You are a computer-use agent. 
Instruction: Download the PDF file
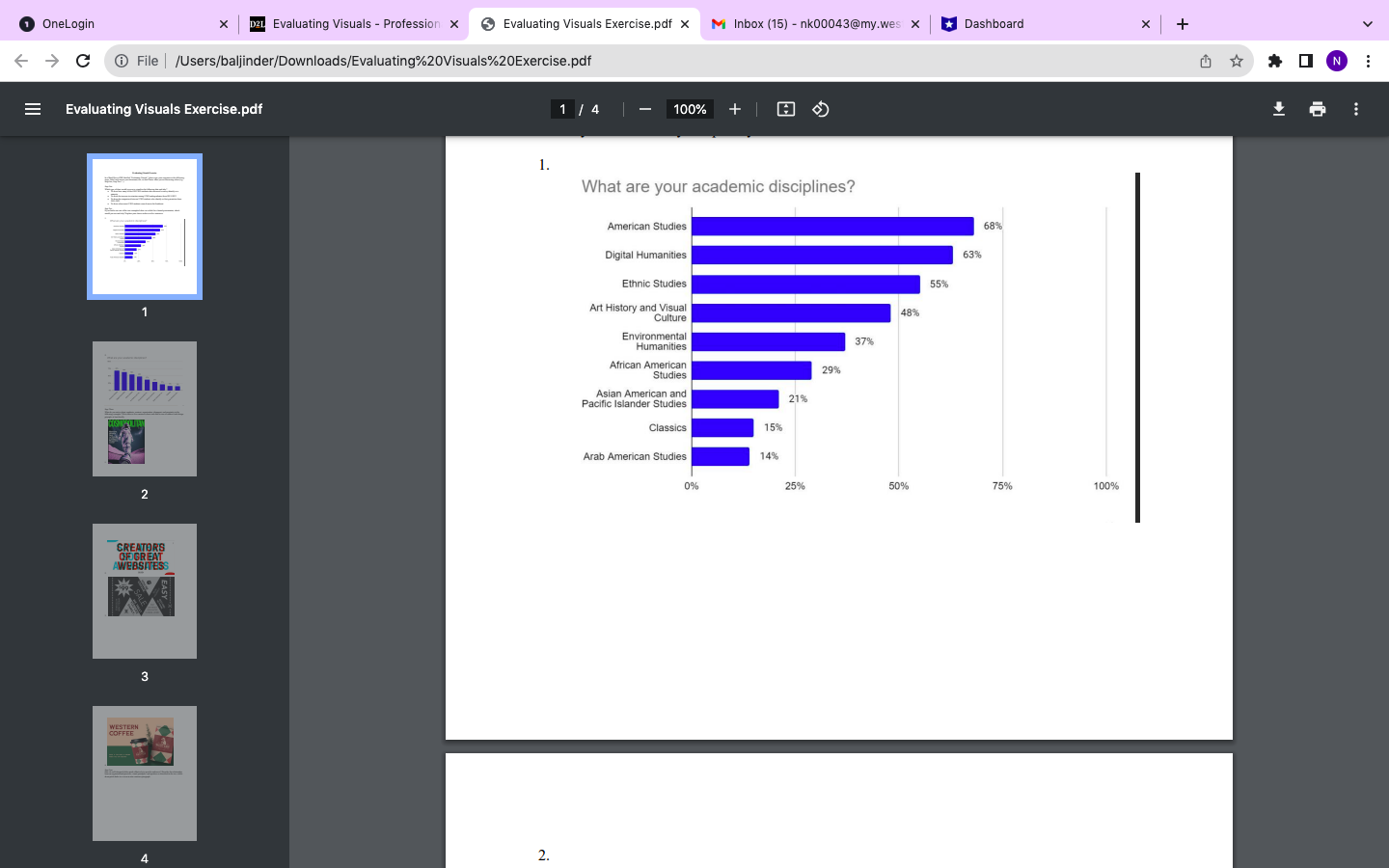click(x=1279, y=109)
